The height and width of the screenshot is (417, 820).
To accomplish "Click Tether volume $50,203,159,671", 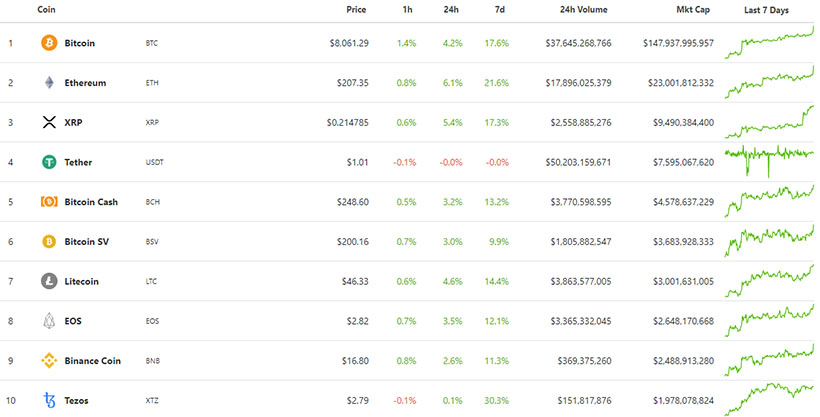I will point(578,162).
